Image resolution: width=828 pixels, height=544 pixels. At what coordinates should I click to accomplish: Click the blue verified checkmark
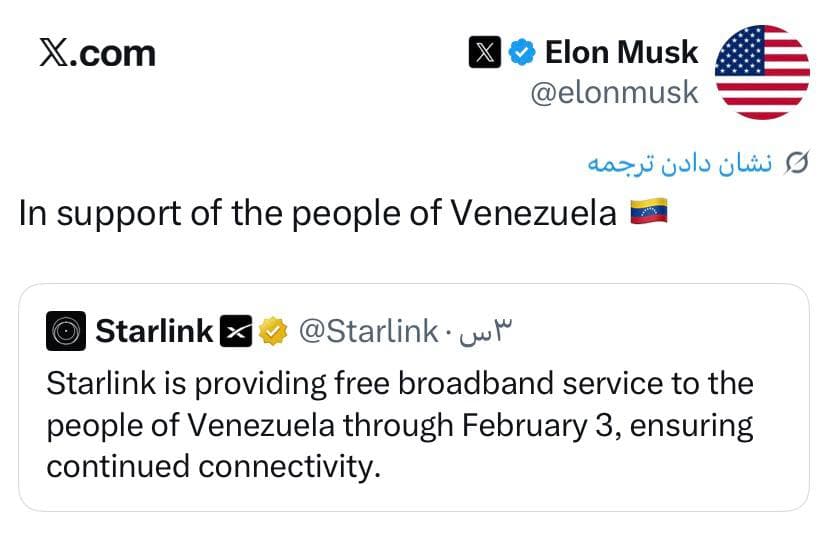[521, 52]
